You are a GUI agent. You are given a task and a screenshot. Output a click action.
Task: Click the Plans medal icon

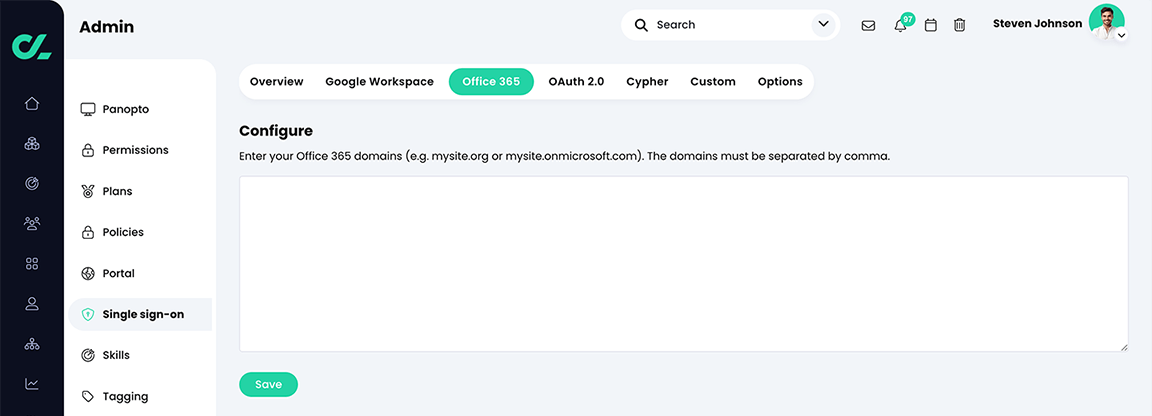click(87, 192)
